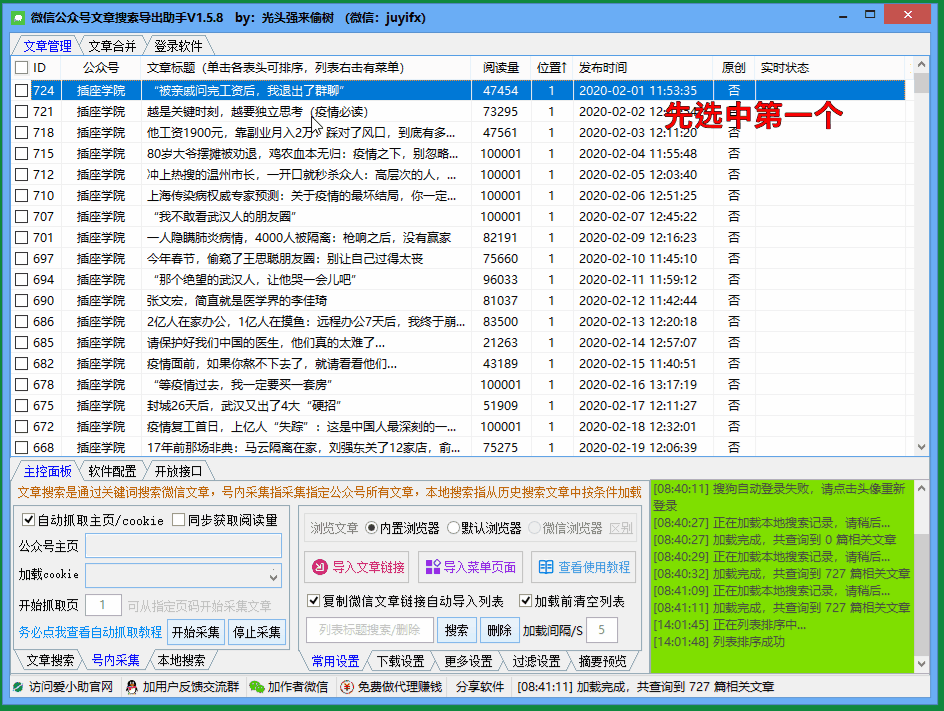Sort list by 文章标题 column header

point(306,67)
